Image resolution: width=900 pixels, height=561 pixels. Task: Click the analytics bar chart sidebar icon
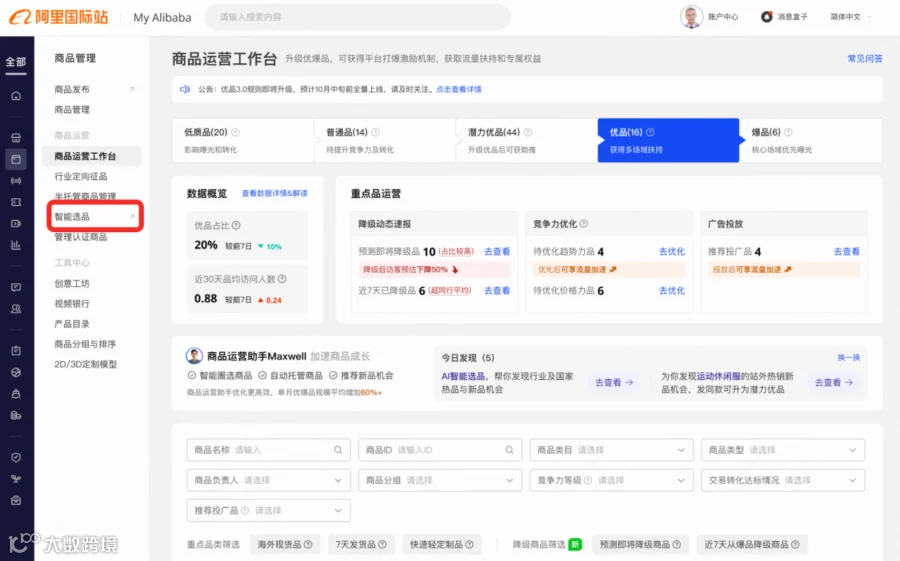pyautogui.click(x=16, y=245)
